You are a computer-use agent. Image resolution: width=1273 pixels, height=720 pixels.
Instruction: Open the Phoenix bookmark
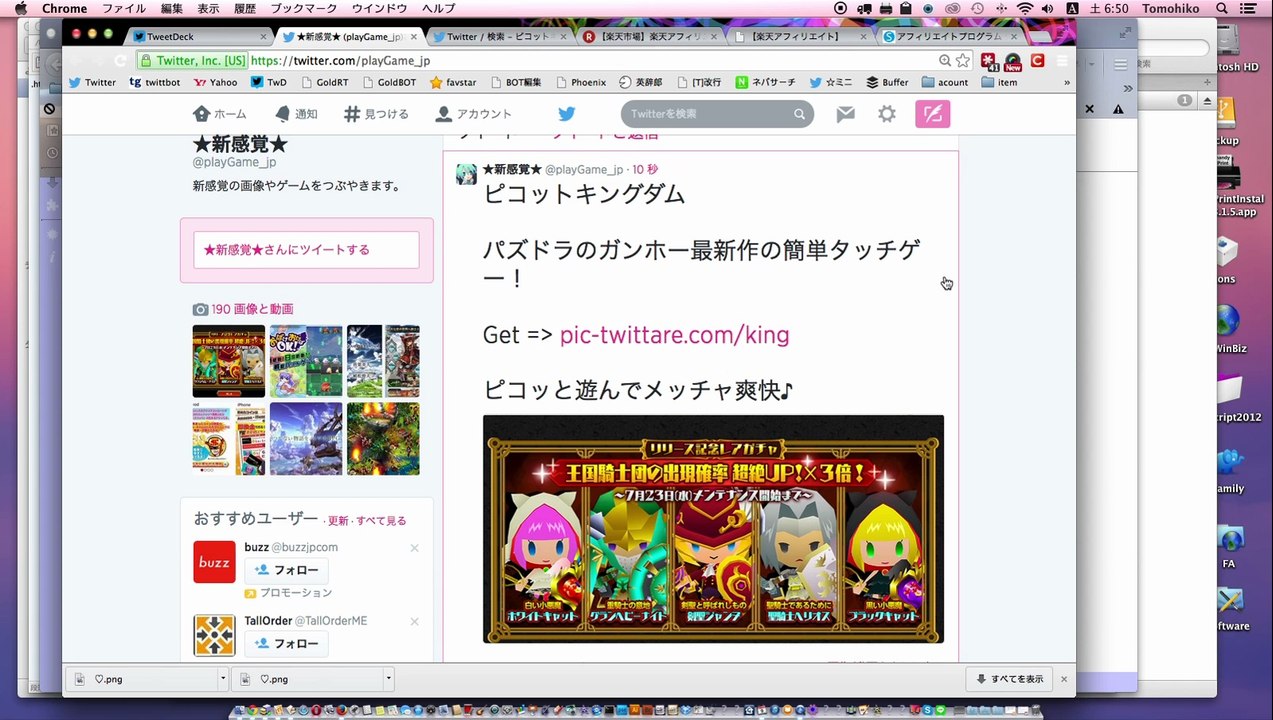[x=579, y=82]
